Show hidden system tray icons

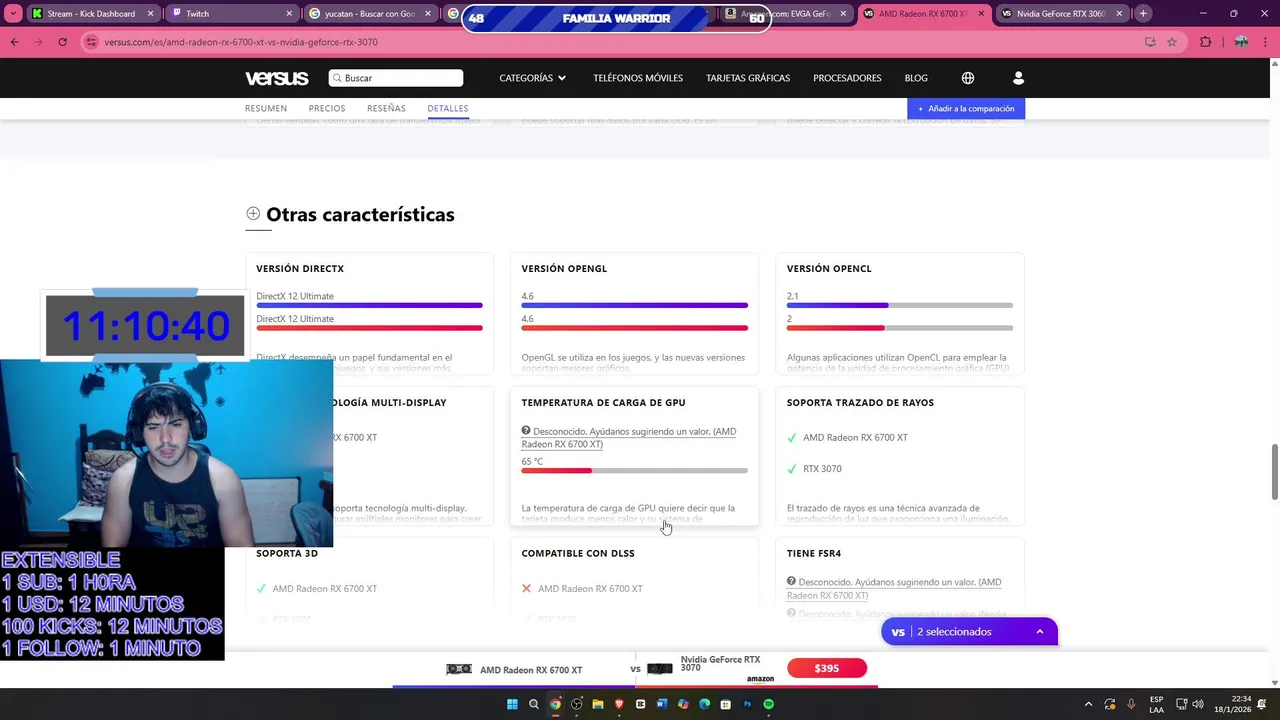point(1089,704)
